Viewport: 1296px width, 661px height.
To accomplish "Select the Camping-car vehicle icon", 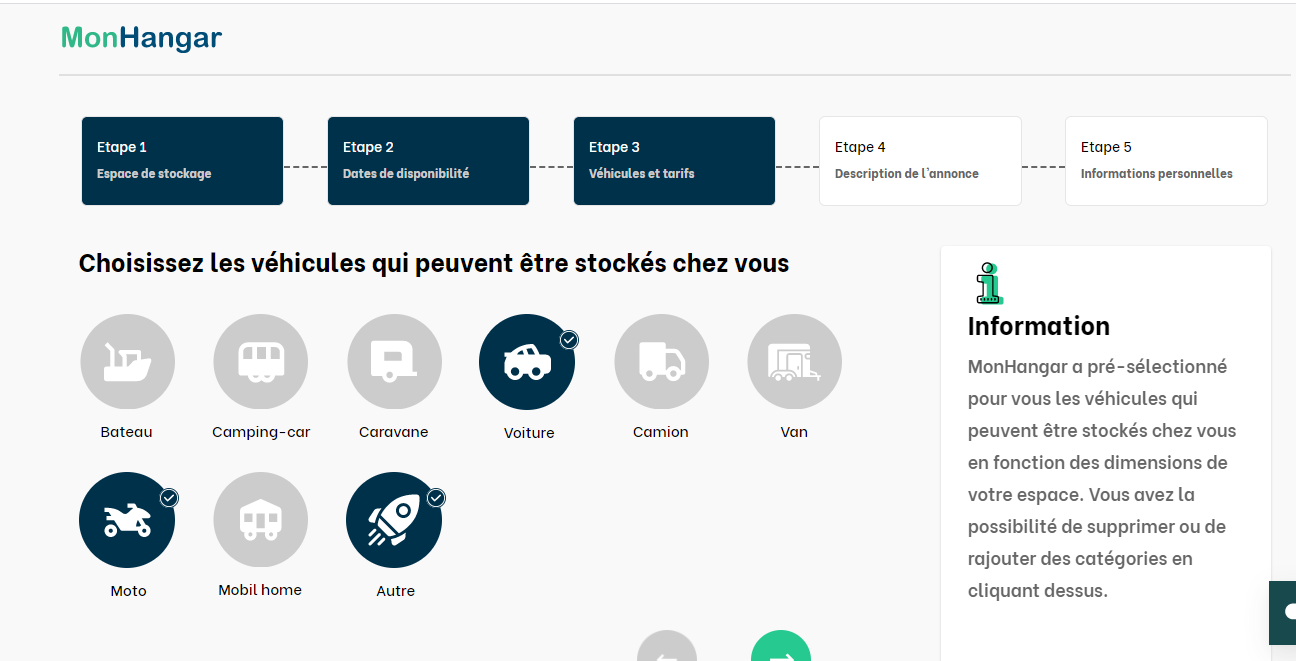I will point(261,362).
